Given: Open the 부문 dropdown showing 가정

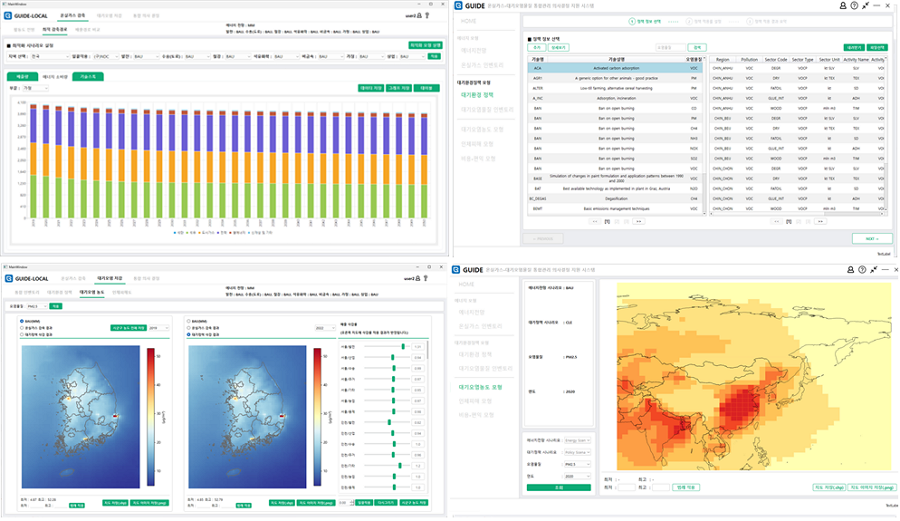Looking at the screenshot, I should [35, 88].
